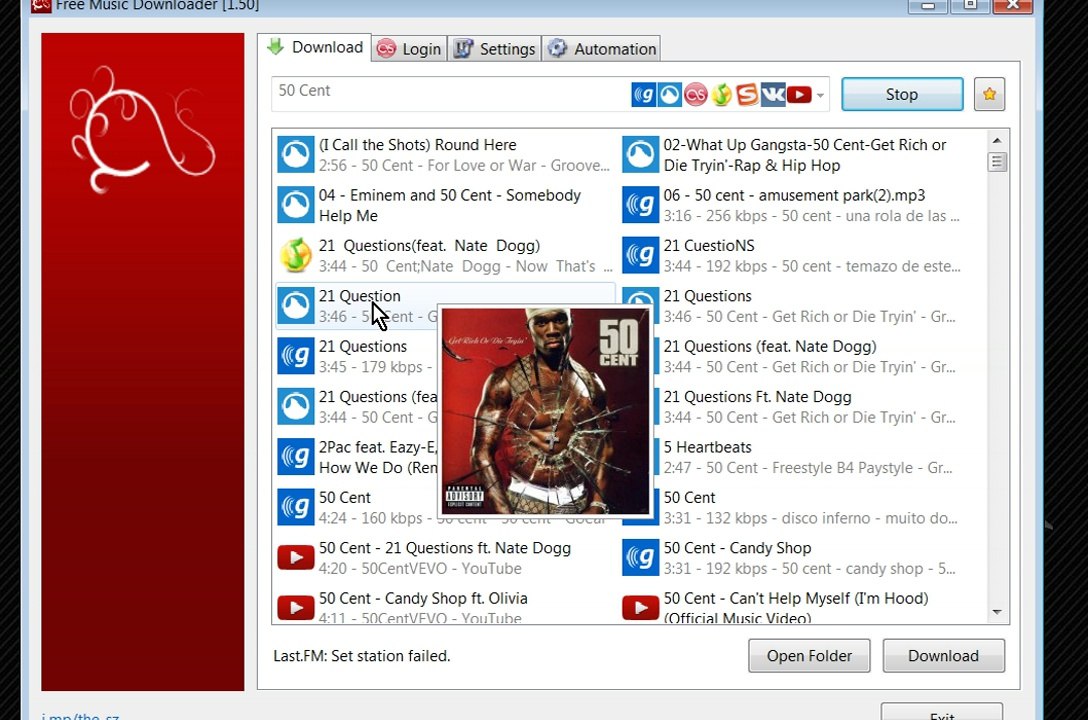Viewport: 1088px width, 720px height.
Task: Click Grooveshark icon of amusement park(2).mp3
Action: pos(640,205)
